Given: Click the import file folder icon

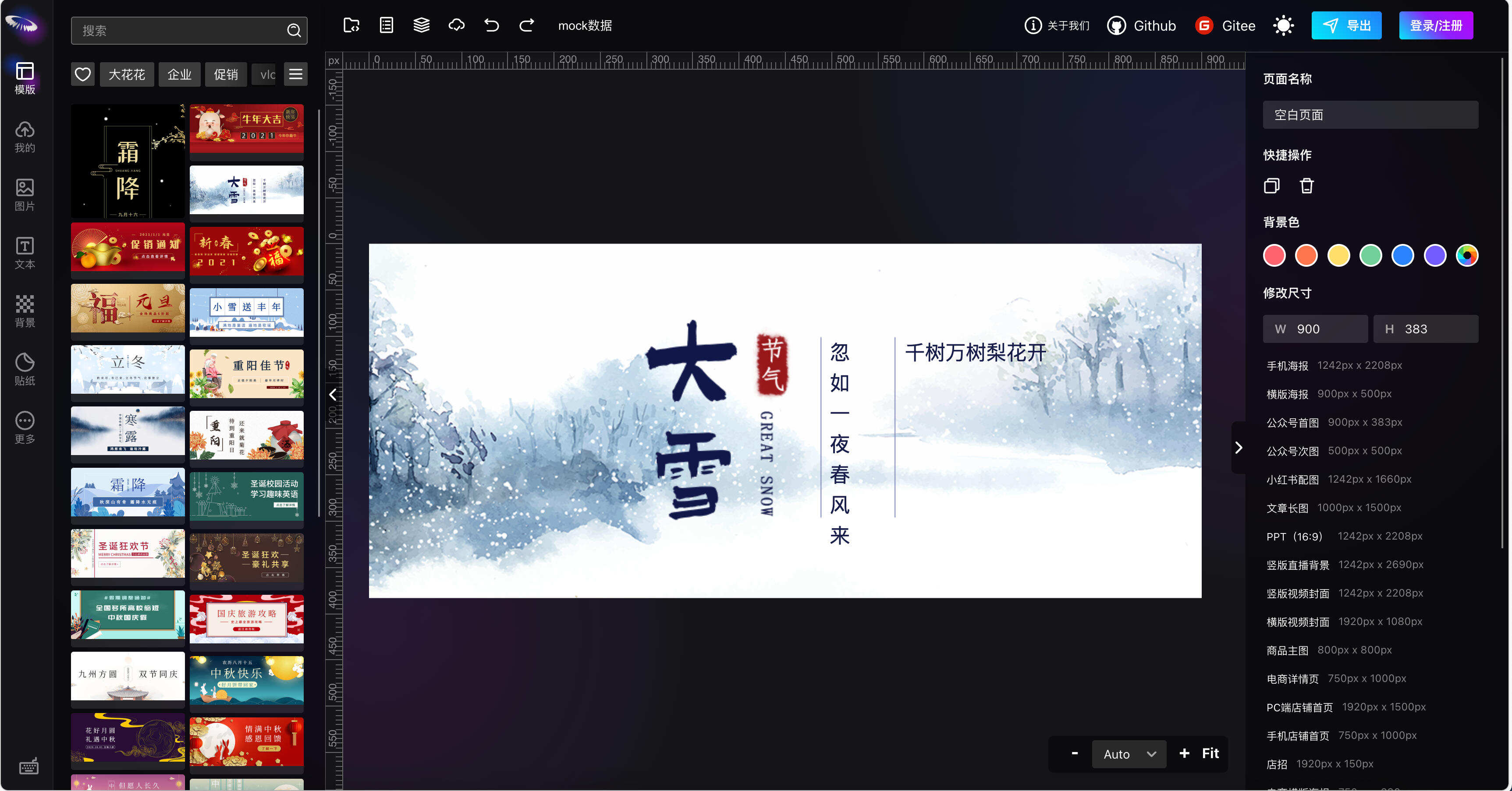Looking at the screenshot, I should (351, 25).
